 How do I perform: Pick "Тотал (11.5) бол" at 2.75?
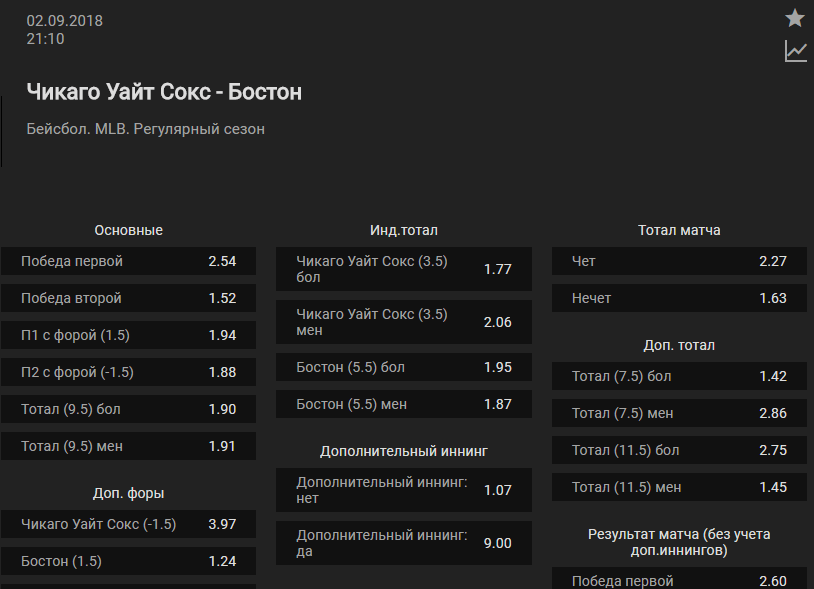click(680, 450)
